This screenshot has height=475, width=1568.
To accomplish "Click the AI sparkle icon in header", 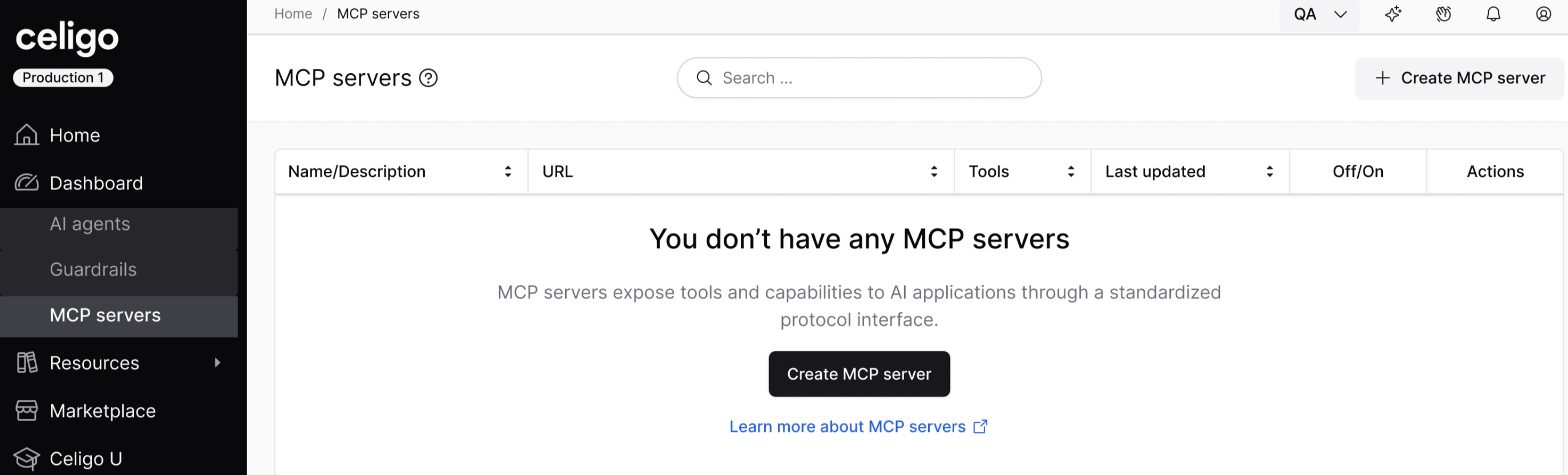I will pyautogui.click(x=1393, y=14).
